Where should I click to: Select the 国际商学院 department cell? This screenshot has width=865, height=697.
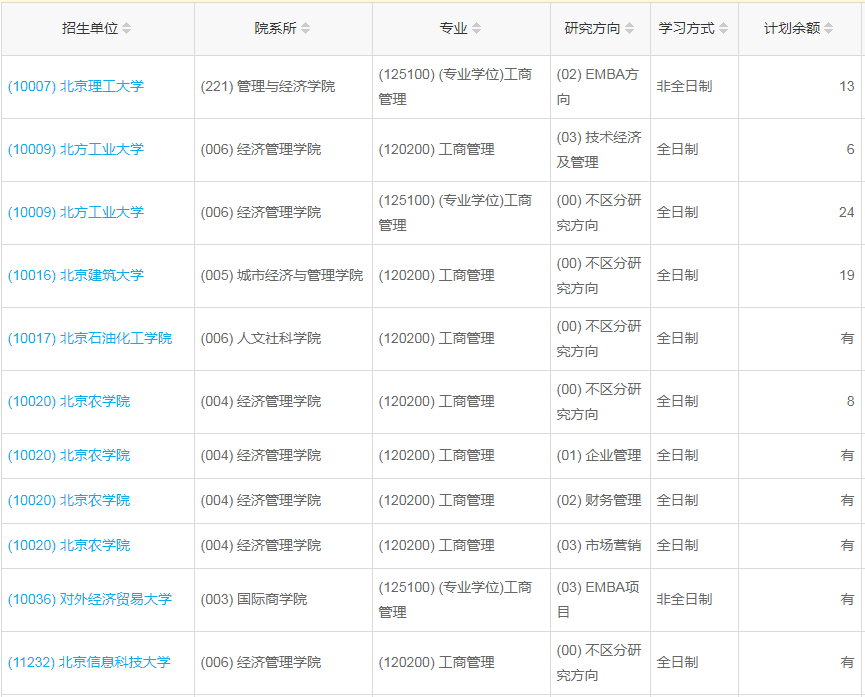(257, 599)
